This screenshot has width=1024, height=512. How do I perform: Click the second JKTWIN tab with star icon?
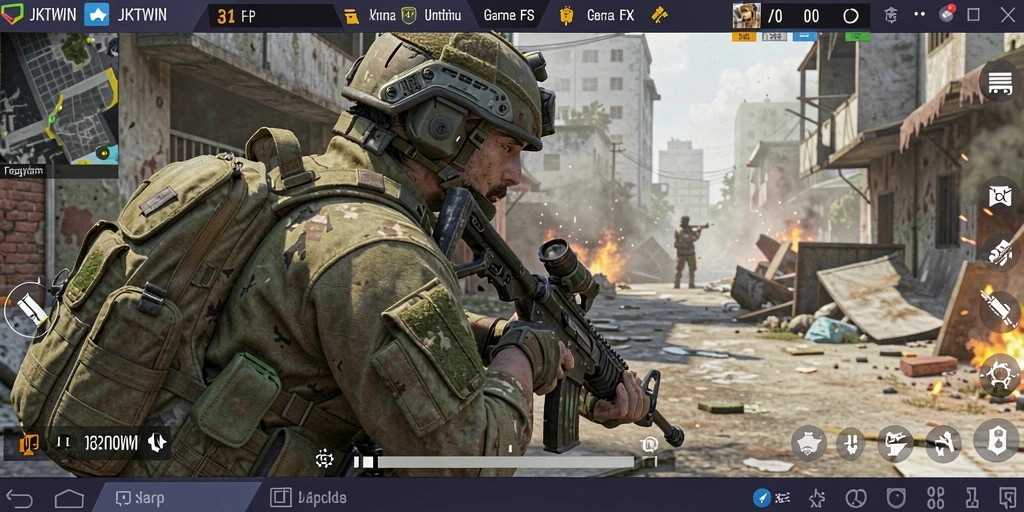125,14
